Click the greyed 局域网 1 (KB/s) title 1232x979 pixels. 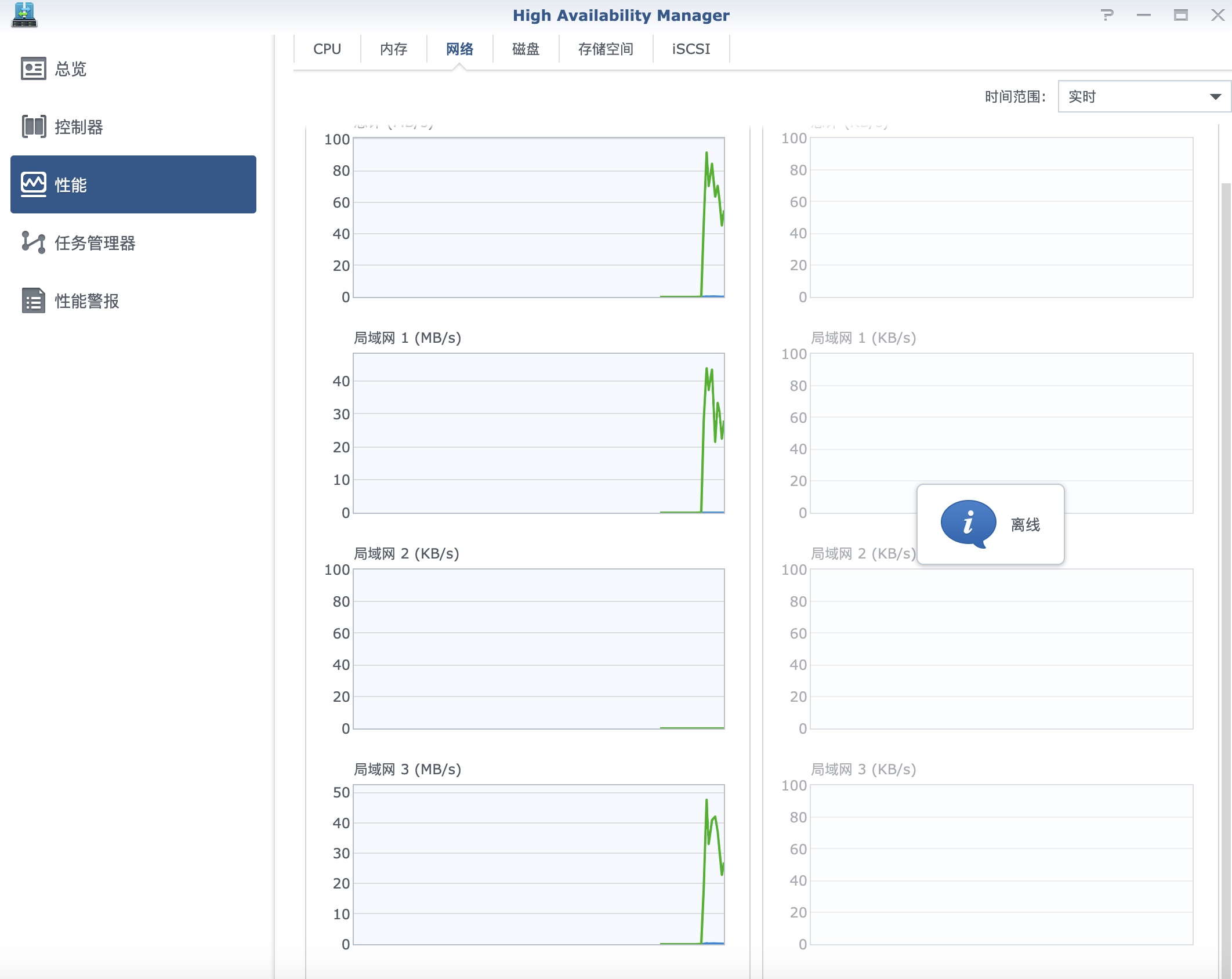pyautogui.click(x=863, y=338)
